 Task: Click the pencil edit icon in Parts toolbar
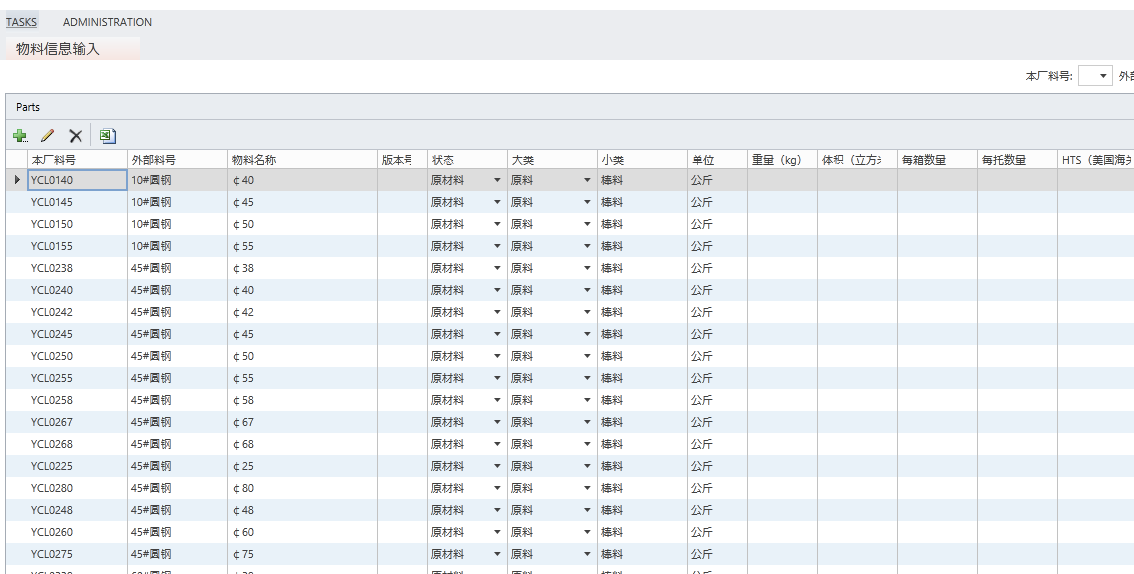[47, 136]
